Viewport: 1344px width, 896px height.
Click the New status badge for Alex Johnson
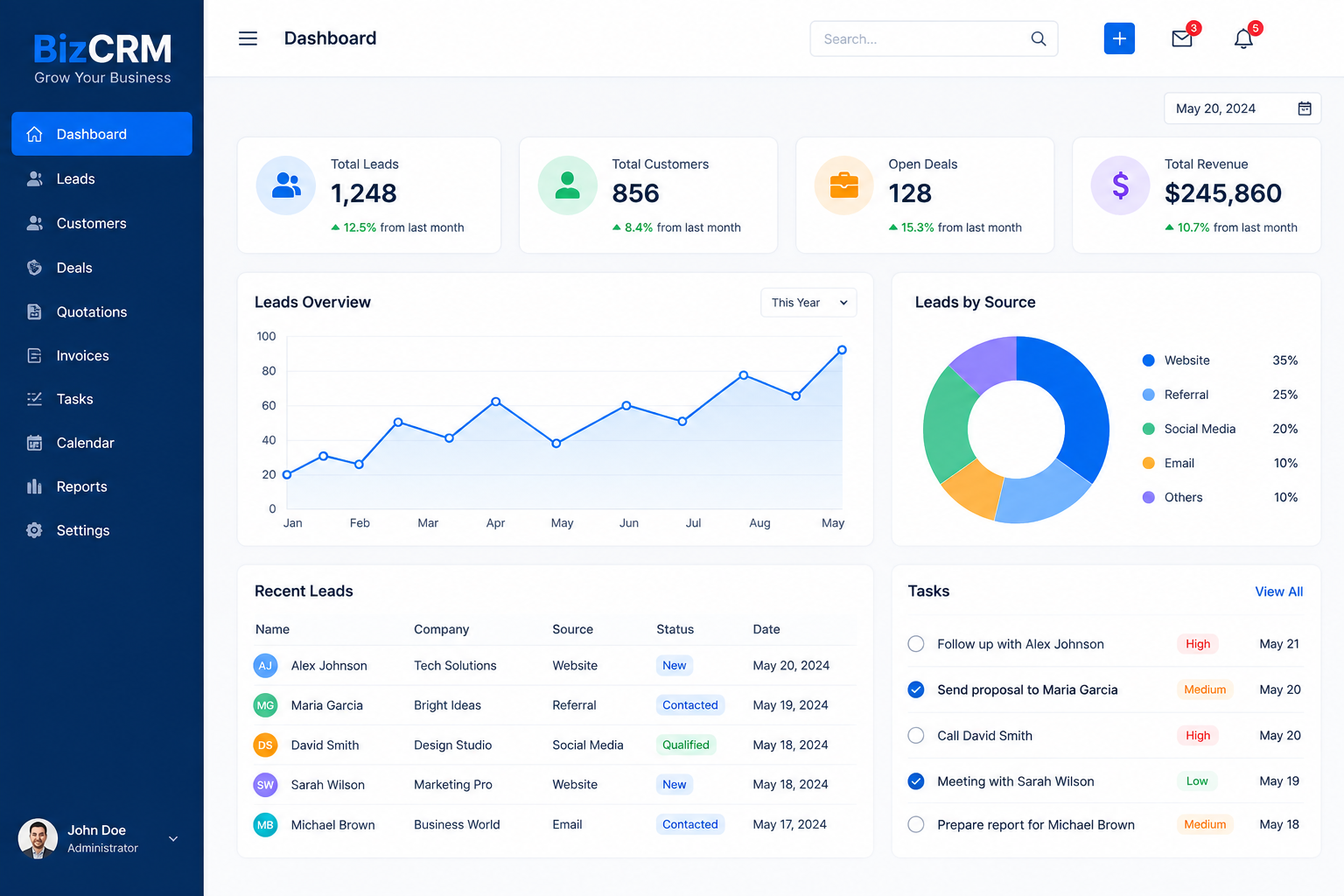[x=674, y=665]
